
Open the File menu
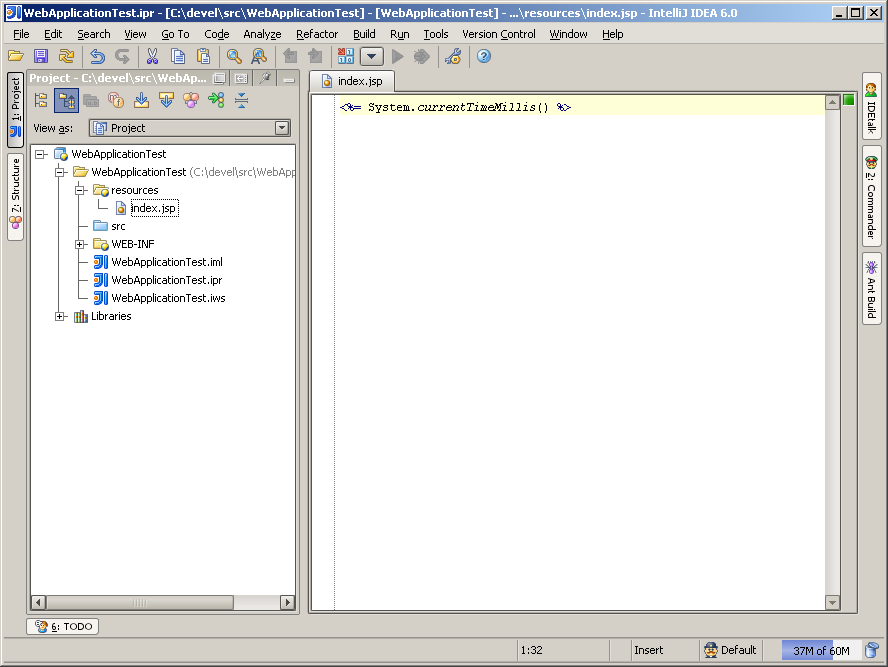[x=21, y=35]
